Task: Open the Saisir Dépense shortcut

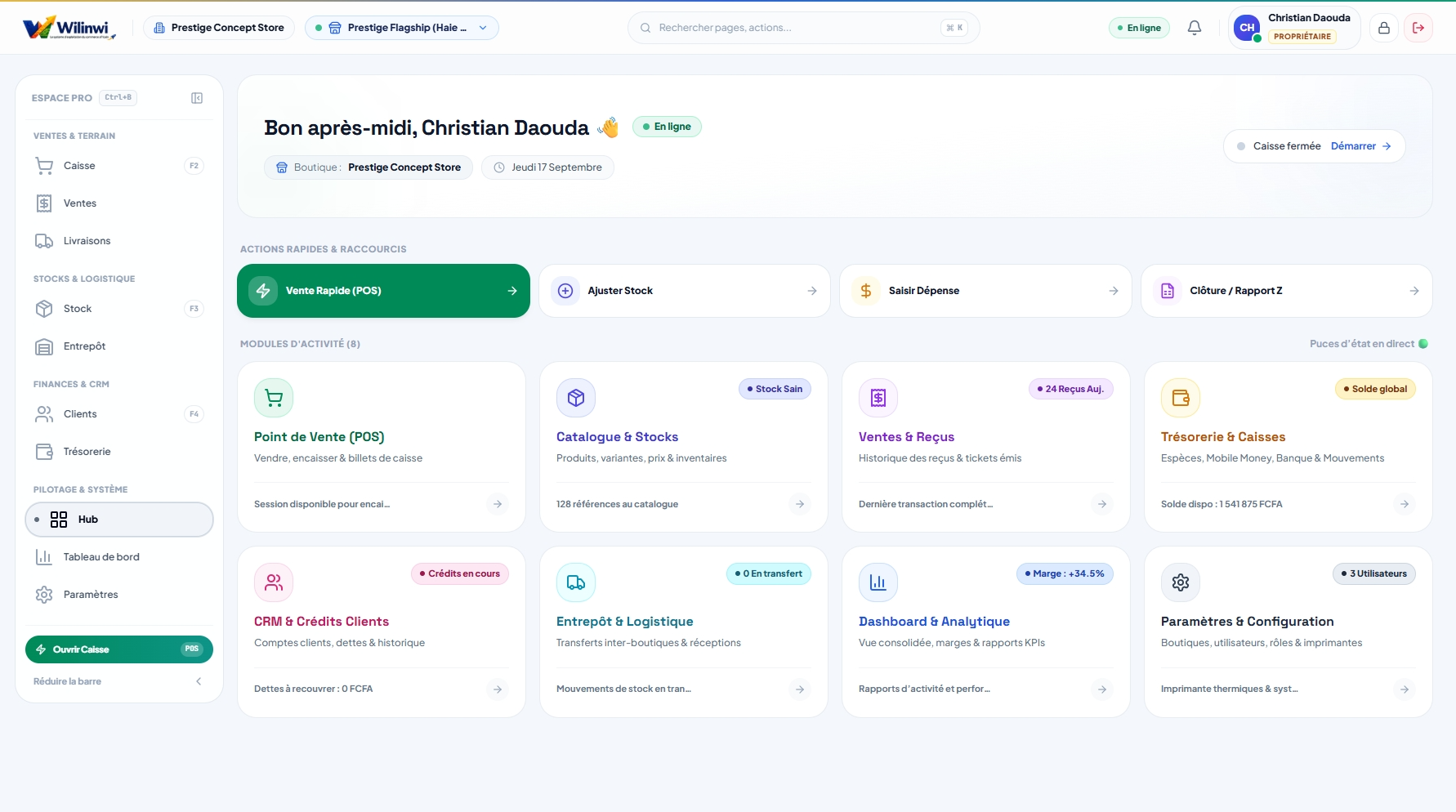Action: coord(985,291)
